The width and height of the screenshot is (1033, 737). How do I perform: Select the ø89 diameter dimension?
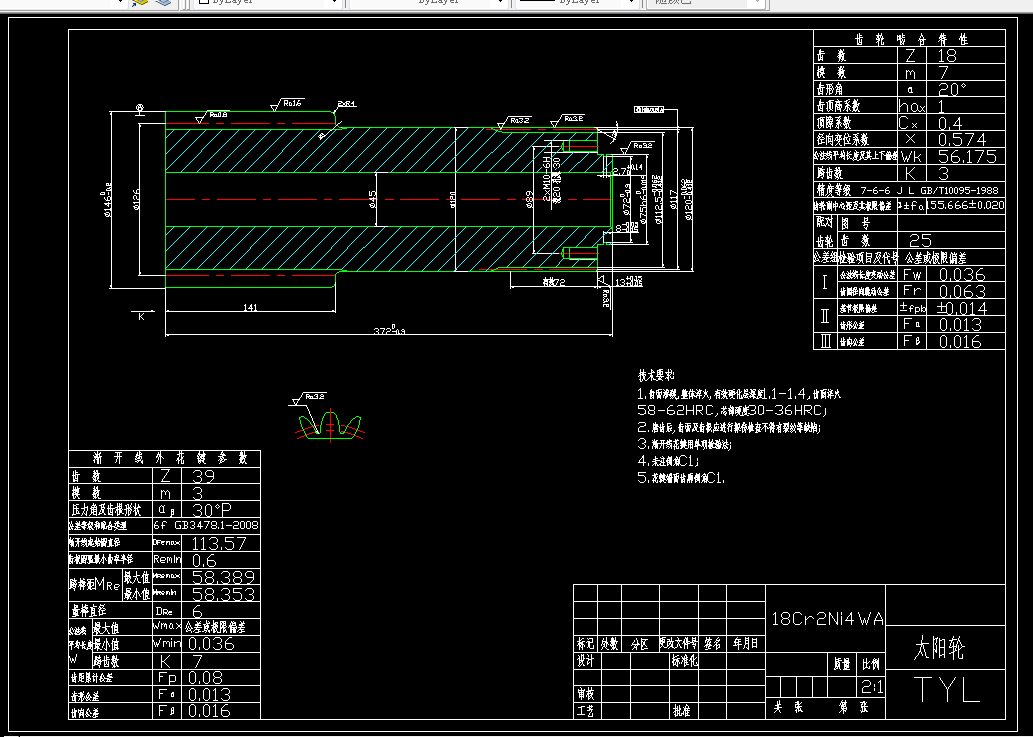click(529, 200)
